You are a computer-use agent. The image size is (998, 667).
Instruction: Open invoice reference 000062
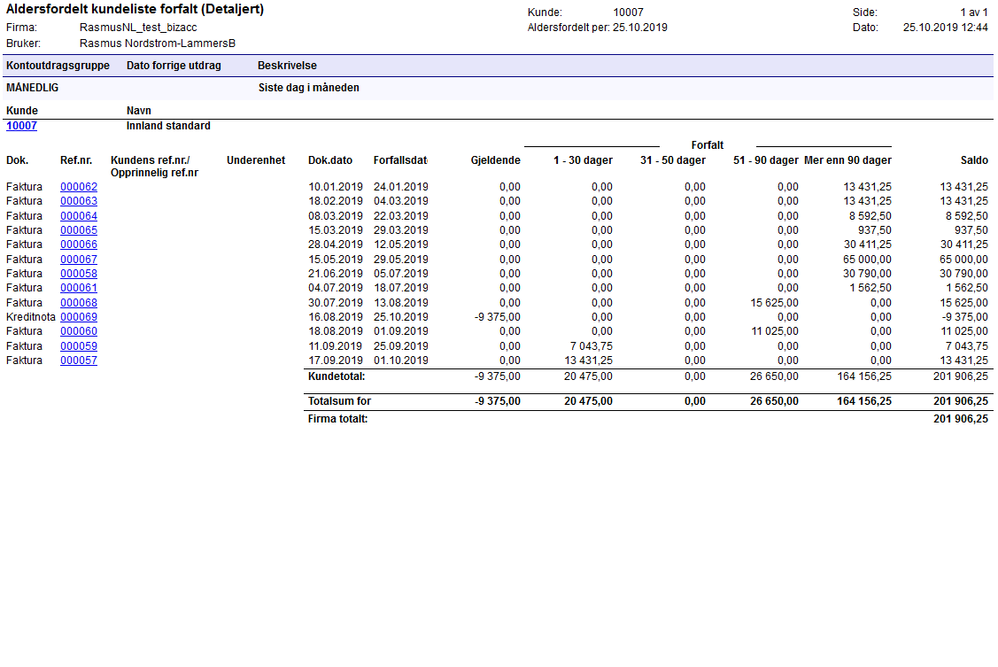[x=79, y=187]
